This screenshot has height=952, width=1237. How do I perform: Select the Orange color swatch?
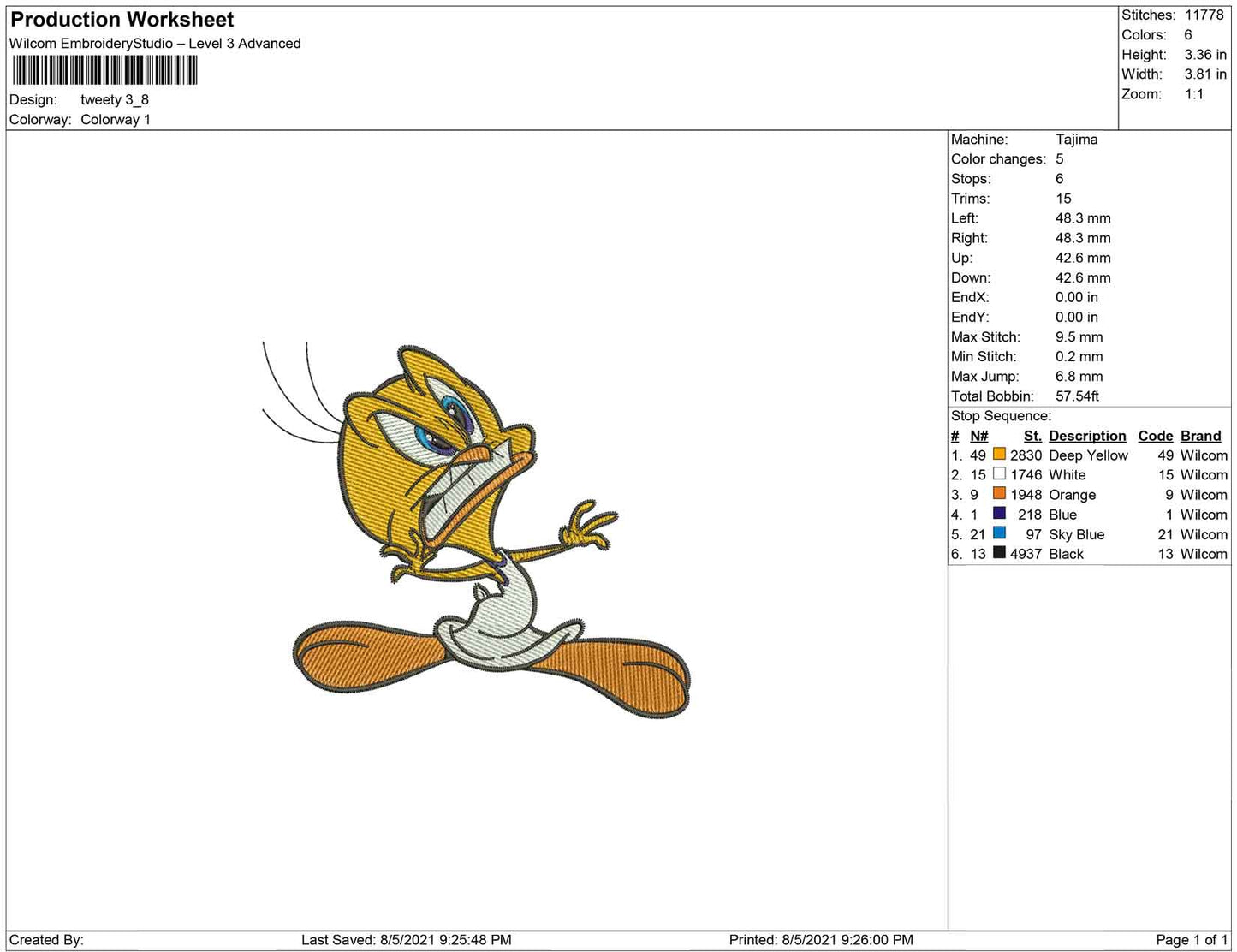point(999,494)
